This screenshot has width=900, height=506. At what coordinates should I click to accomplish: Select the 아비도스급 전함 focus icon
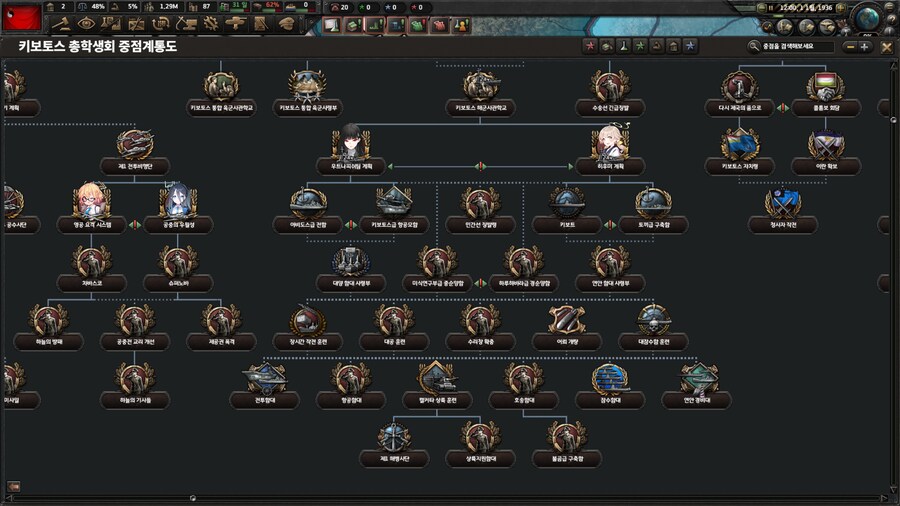[308, 205]
